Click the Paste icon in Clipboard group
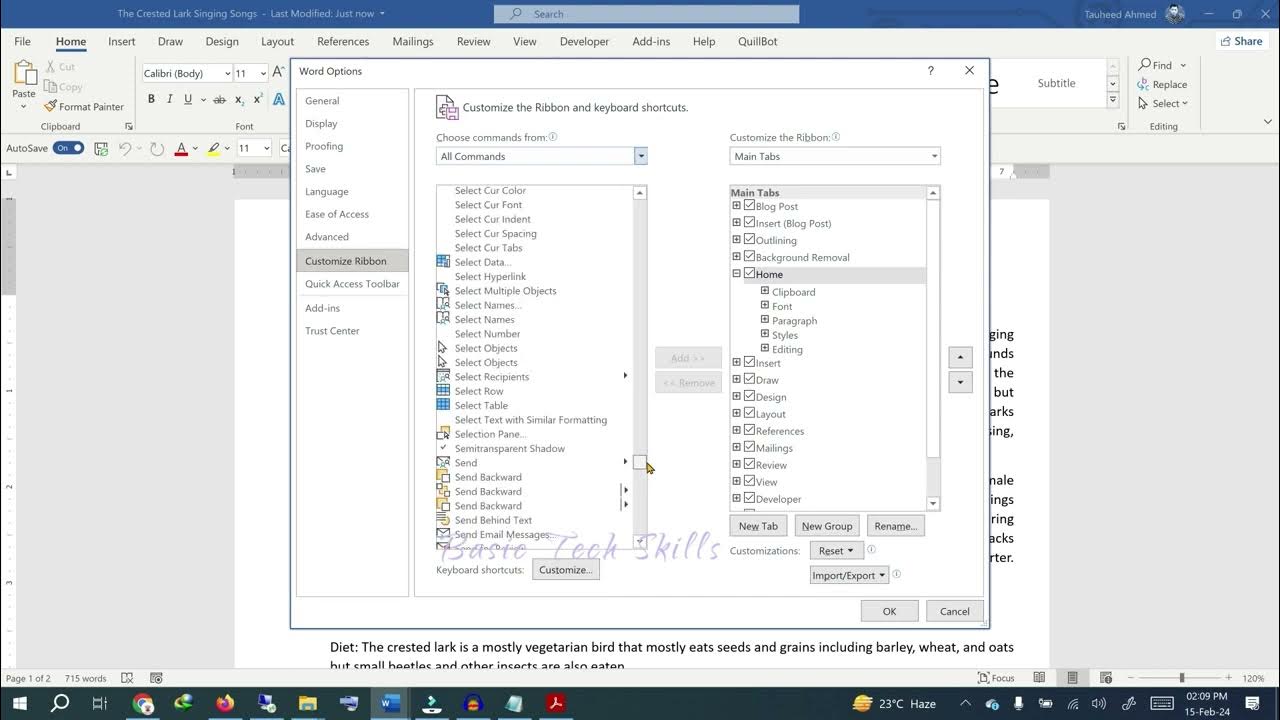 click(x=24, y=75)
